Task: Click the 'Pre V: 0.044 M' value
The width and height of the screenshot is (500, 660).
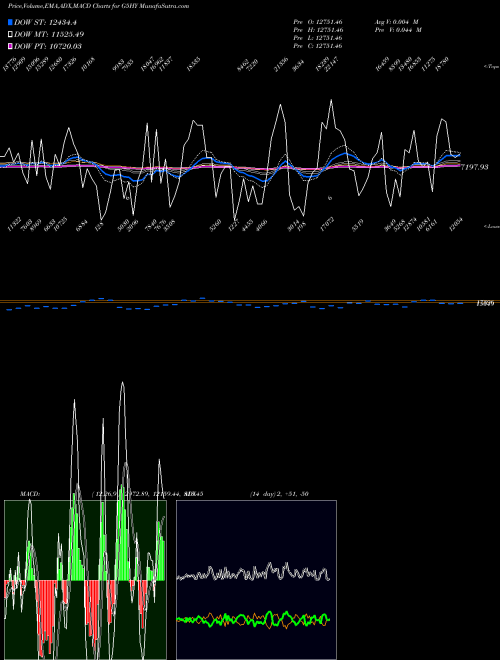Action: coord(398,30)
